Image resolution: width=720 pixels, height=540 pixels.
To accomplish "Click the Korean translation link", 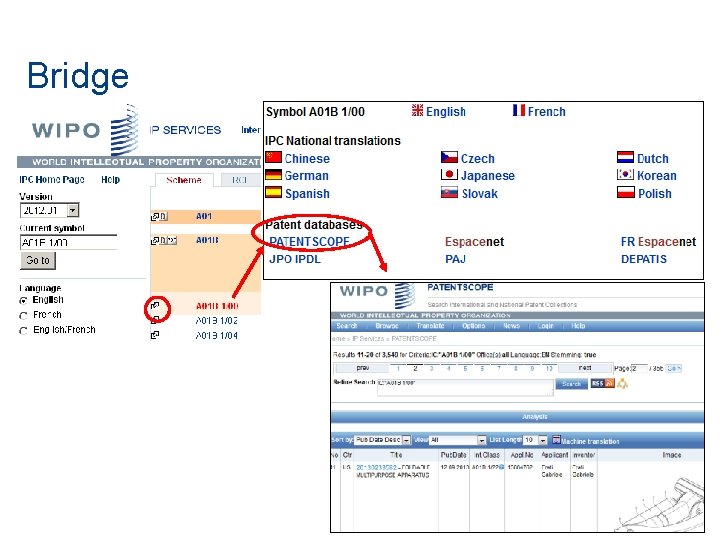I will 657,175.
